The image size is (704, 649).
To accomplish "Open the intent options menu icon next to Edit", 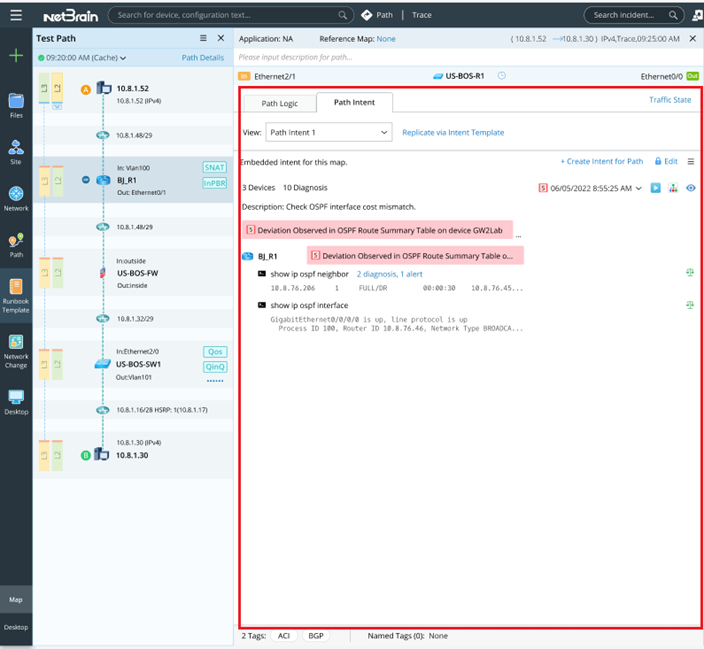I will coord(691,161).
